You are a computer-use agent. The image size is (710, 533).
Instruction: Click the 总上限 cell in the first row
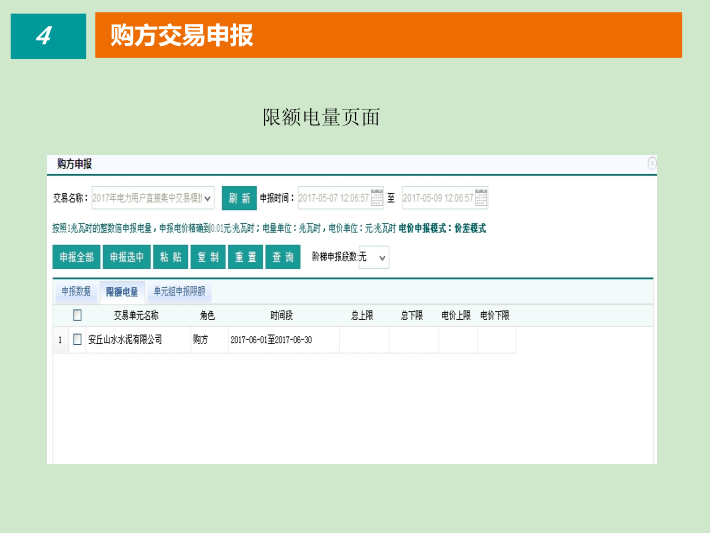coord(363,340)
